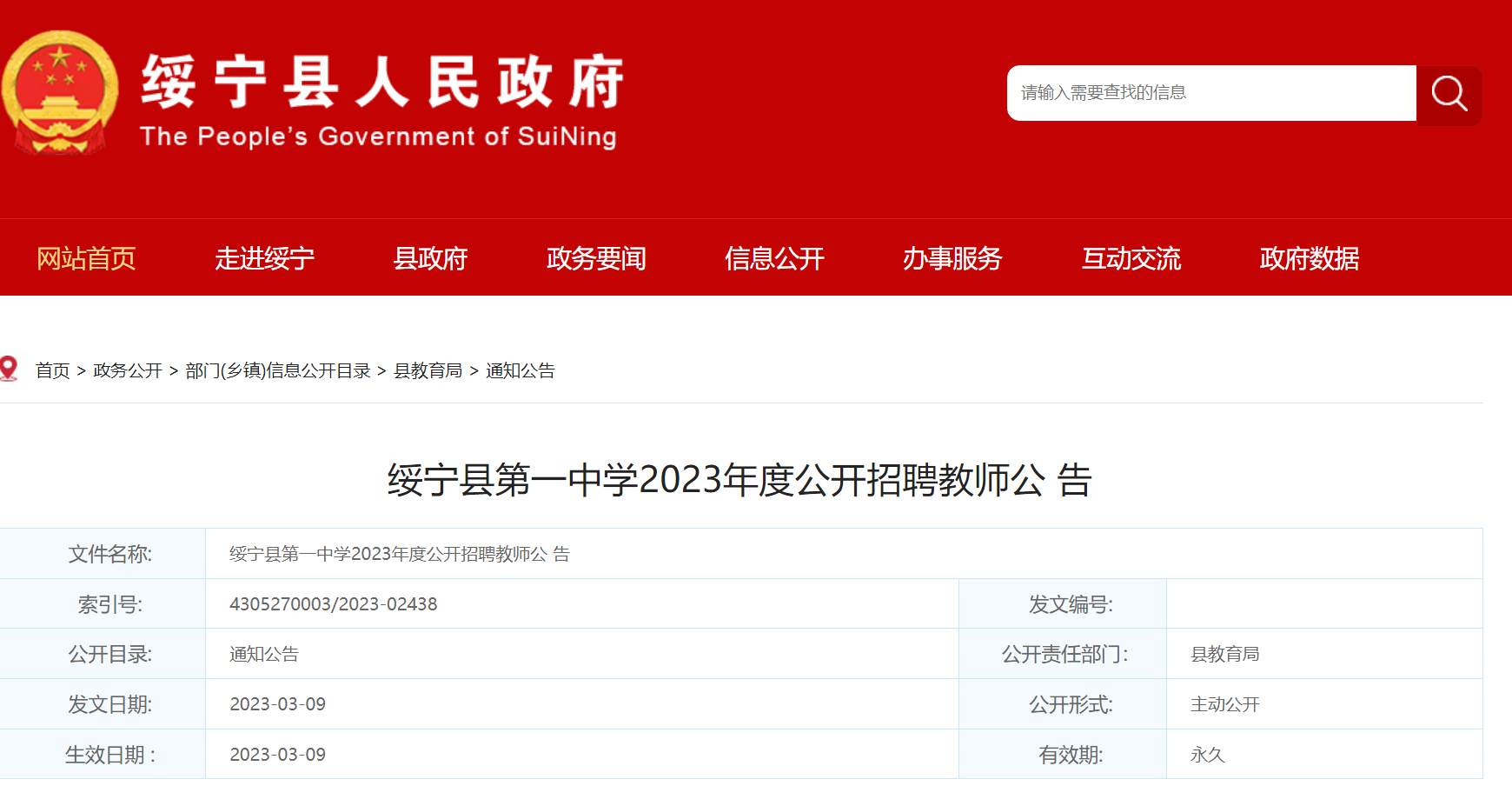Click the 公开形式 label cell
The width and height of the screenshot is (1512, 786).
(1063, 704)
